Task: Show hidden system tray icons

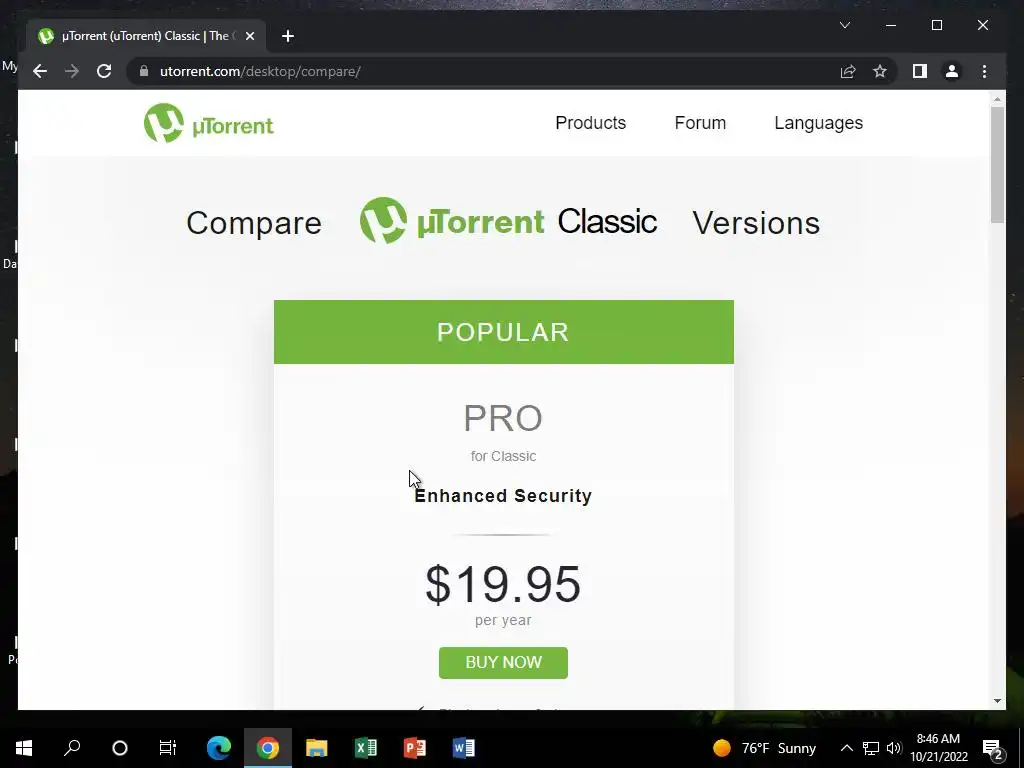Action: [x=846, y=748]
